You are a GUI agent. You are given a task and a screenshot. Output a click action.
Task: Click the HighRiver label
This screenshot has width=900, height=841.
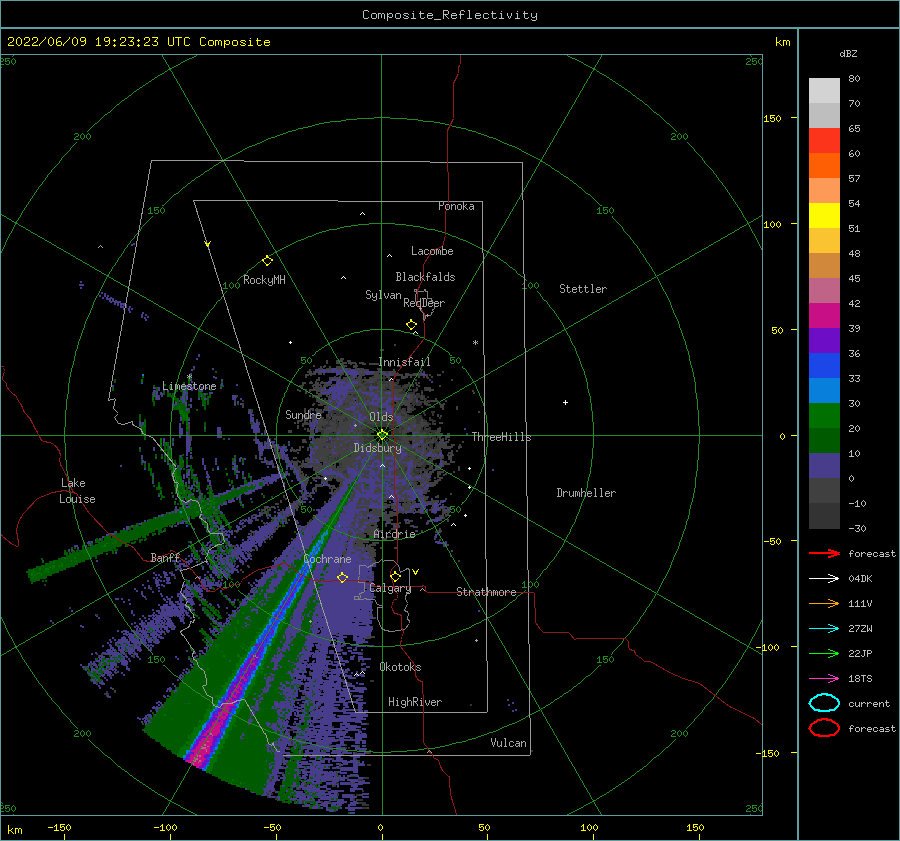pyautogui.click(x=415, y=702)
